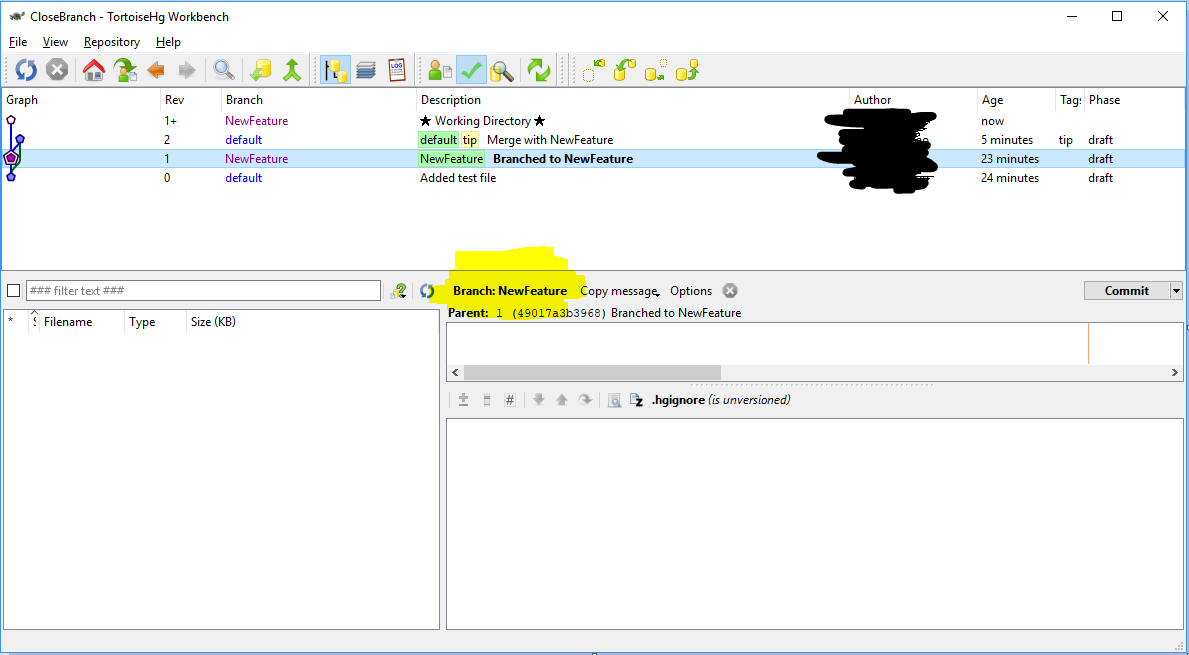Click into the filter text field
Image resolution: width=1189 pixels, height=655 pixels.
click(203, 290)
